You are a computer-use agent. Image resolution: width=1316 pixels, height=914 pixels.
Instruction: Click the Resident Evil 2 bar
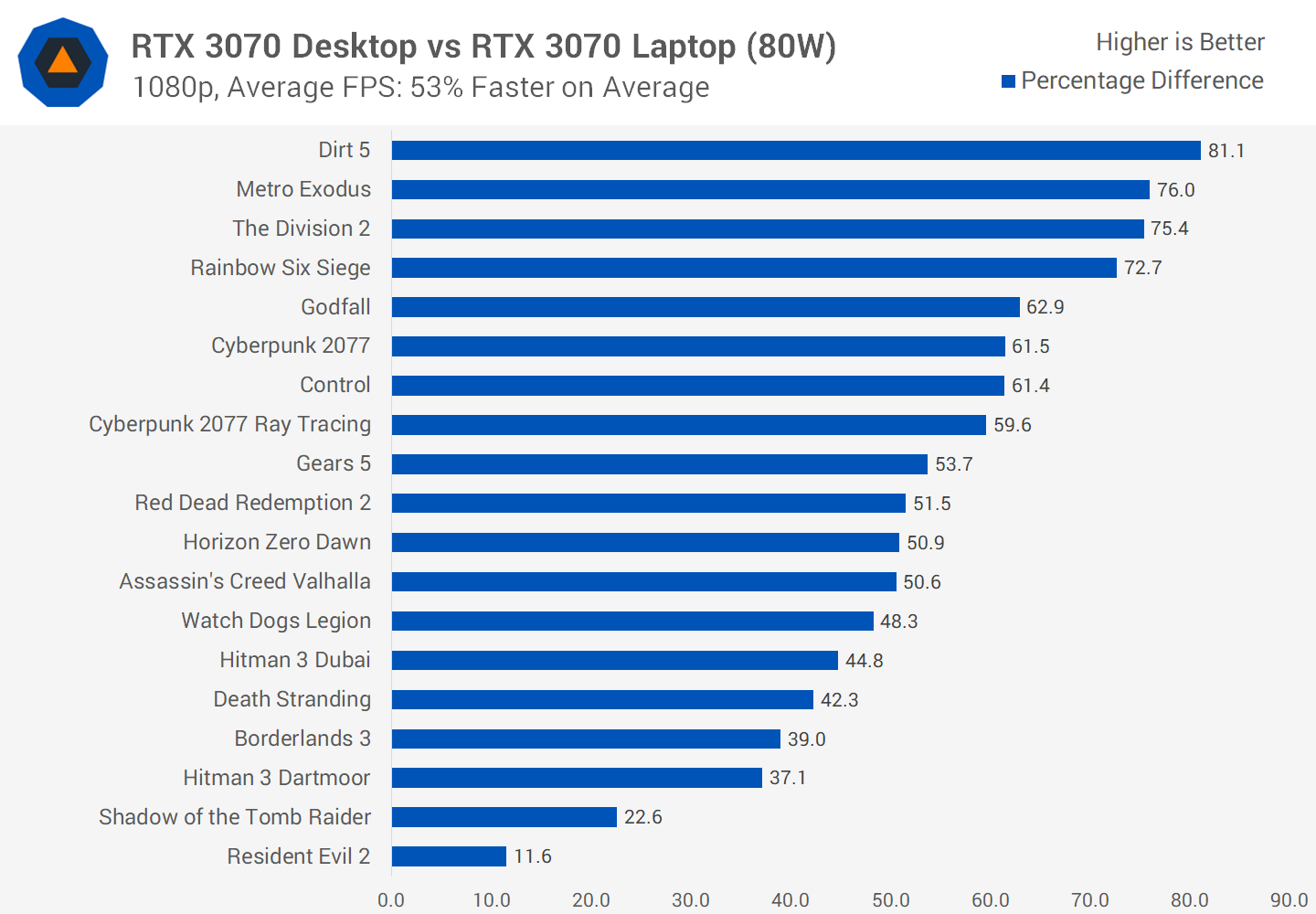449,856
